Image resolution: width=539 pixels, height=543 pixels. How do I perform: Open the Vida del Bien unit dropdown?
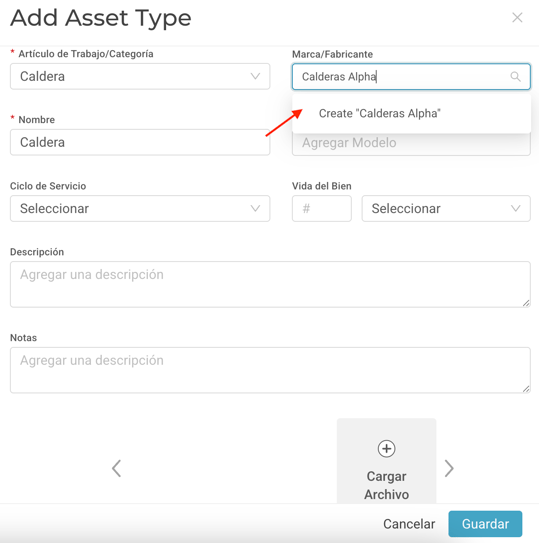point(446,208)
